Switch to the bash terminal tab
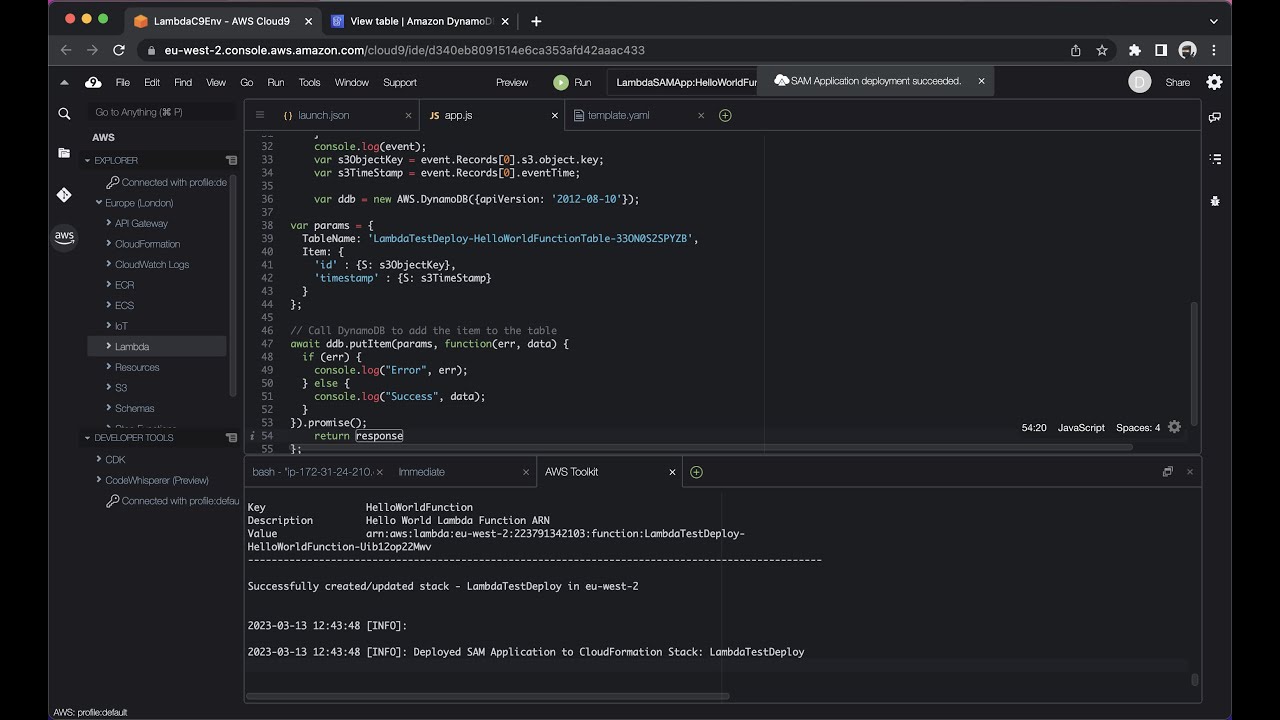The height and width of the screenshot is (720, 1280). pyautogui.click(x=312, y=472)
